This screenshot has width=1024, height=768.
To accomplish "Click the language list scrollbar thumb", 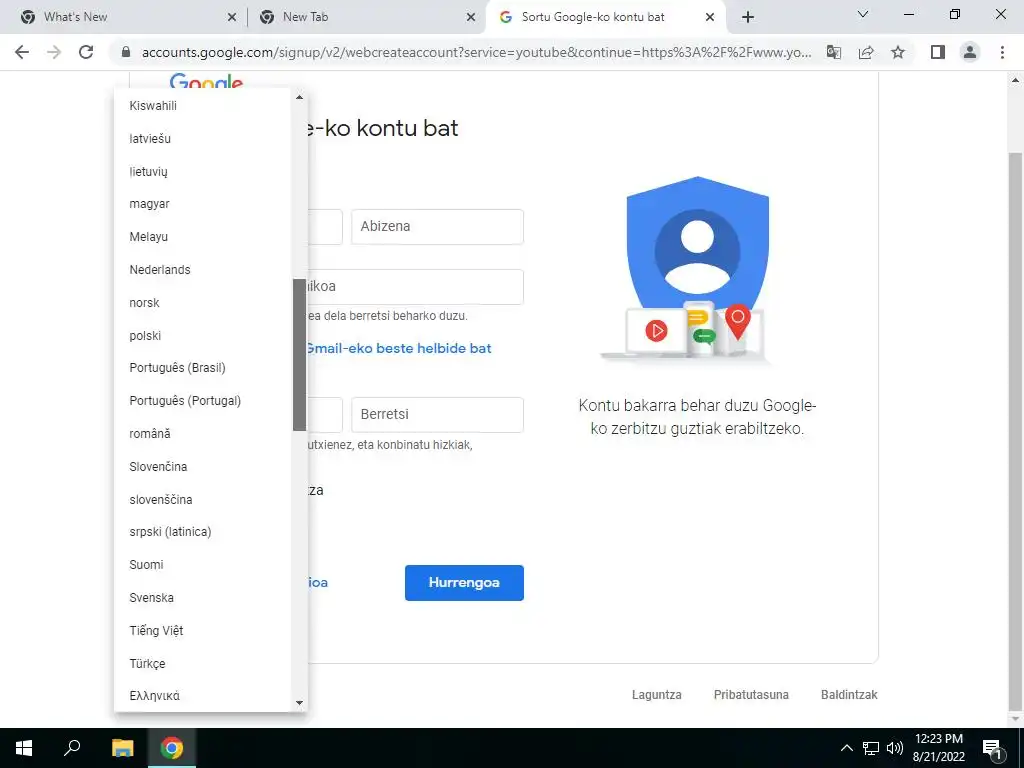I will tap(299, 355).
